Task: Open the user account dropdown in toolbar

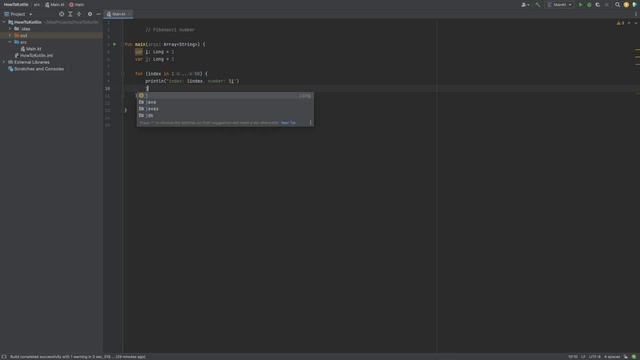Action: click(x=525, y=5)
